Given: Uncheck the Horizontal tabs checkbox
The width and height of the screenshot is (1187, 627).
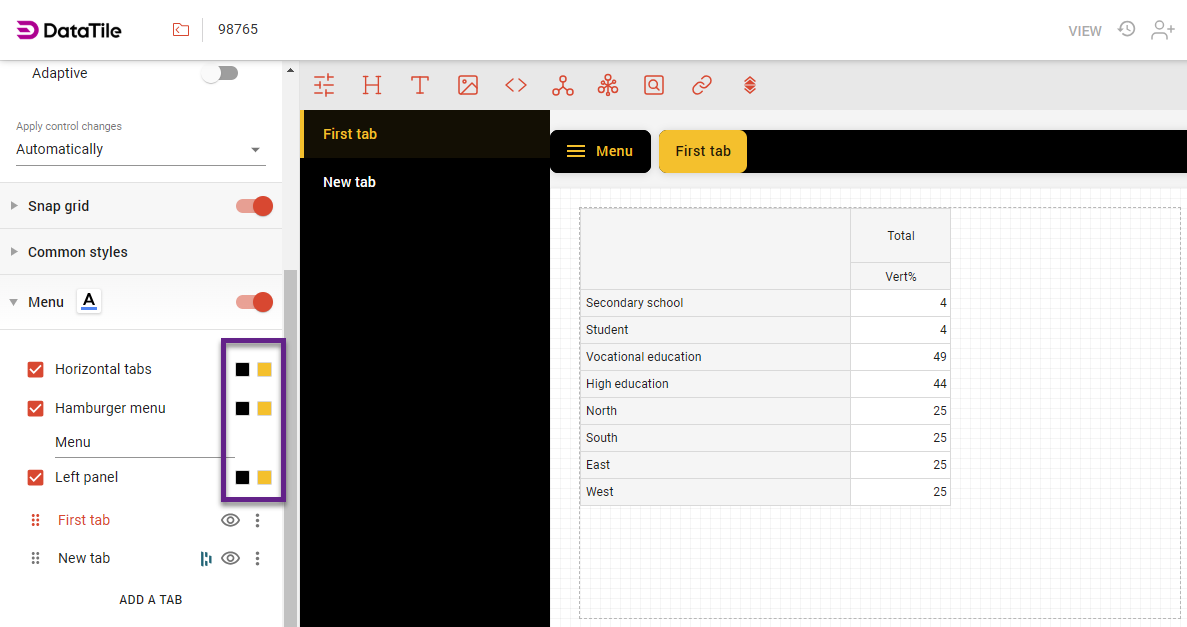Looking at the screenshot, I should 36,369.
